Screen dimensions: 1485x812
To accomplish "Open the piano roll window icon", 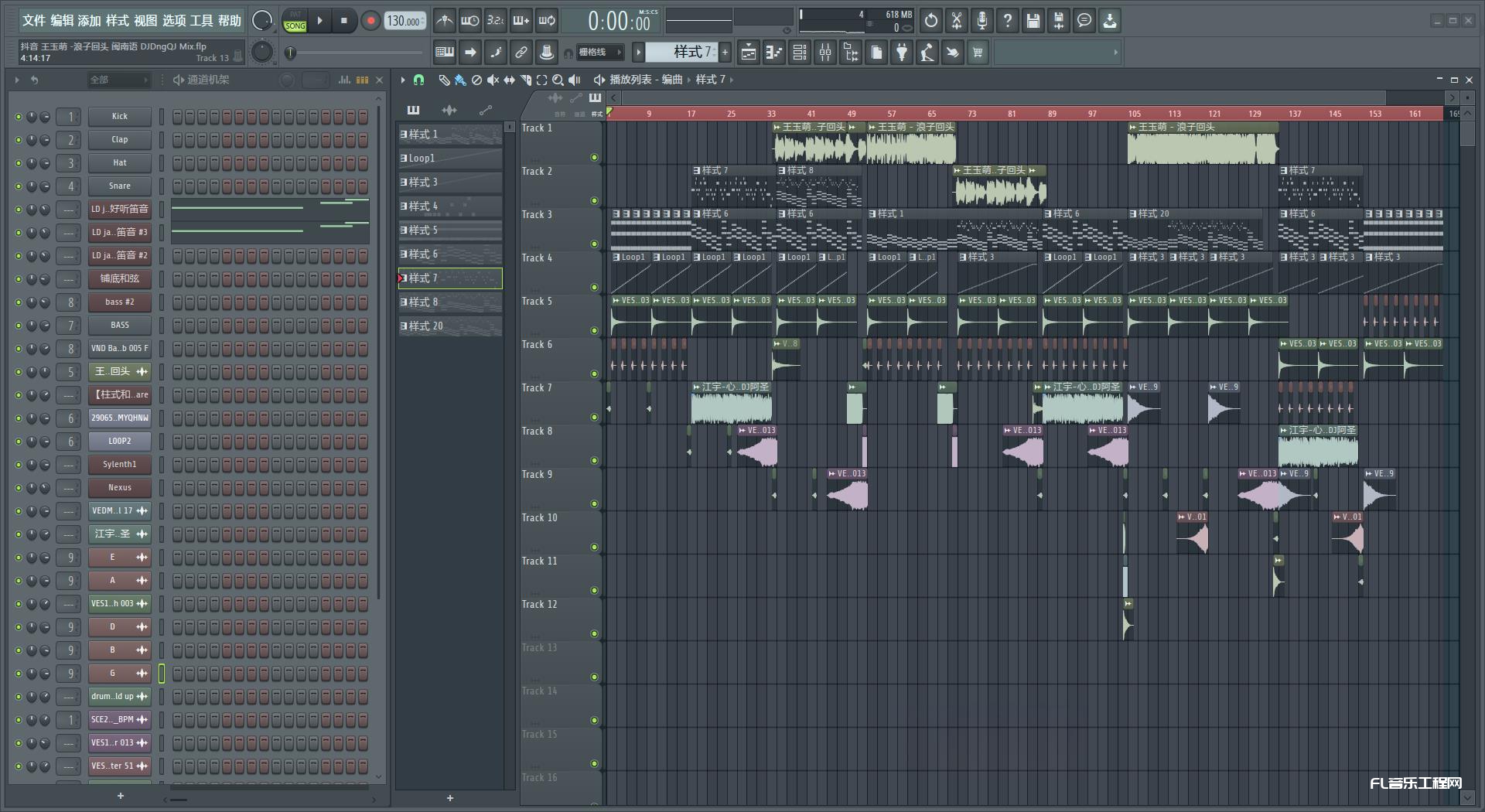I will [x=774, y=53].
